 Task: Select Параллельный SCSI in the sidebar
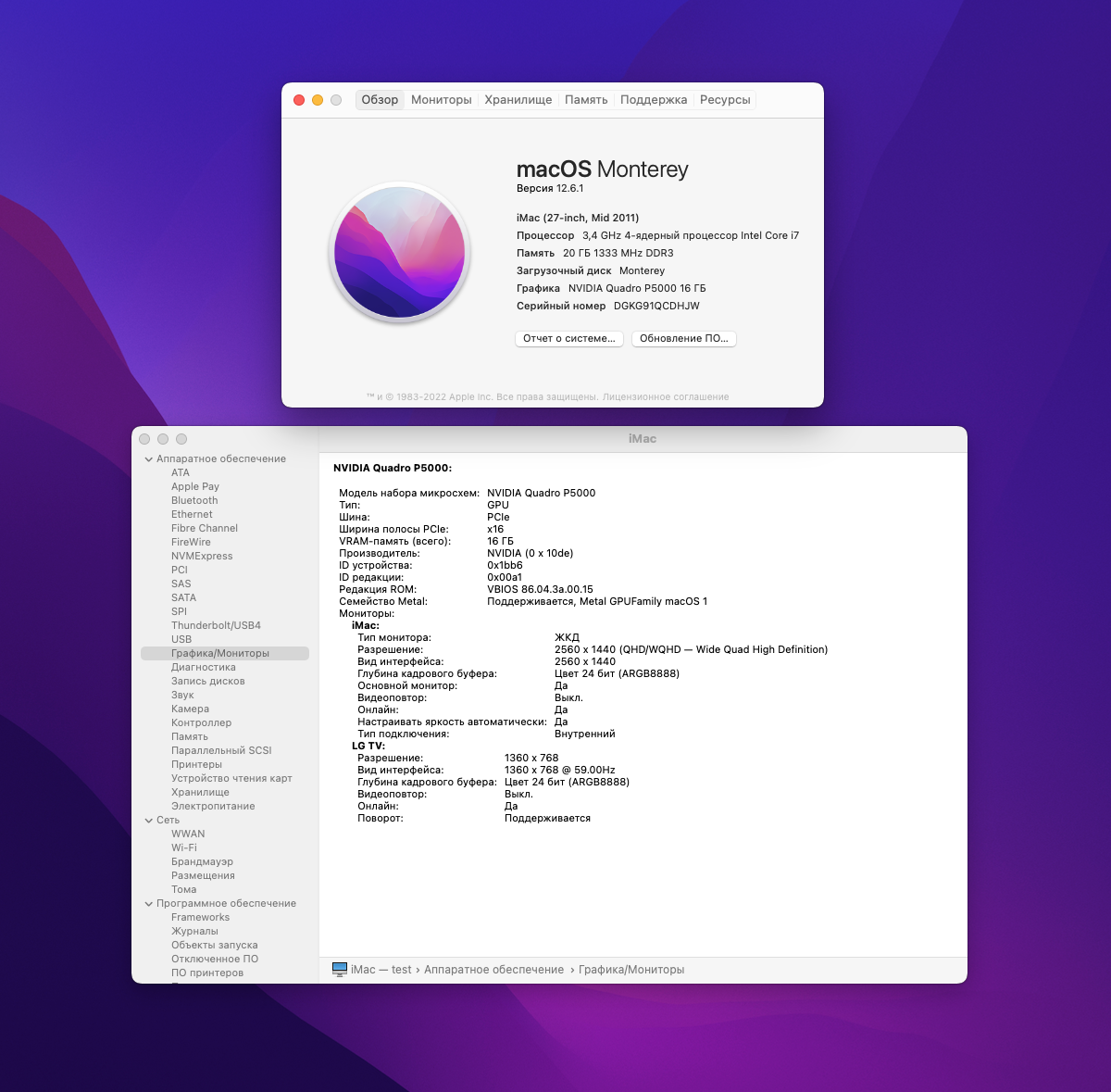(x=221, y=751)
